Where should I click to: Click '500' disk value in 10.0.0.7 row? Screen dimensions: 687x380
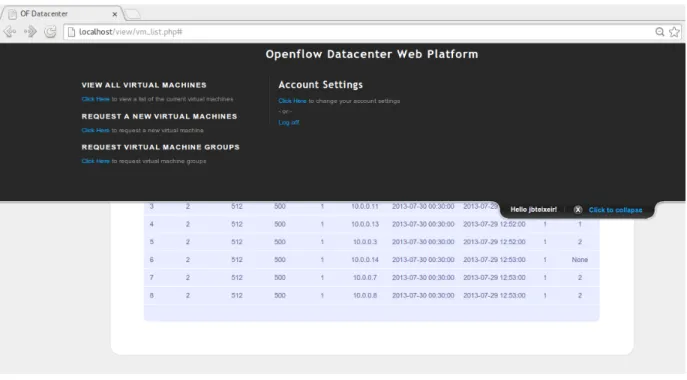(280, 277)
